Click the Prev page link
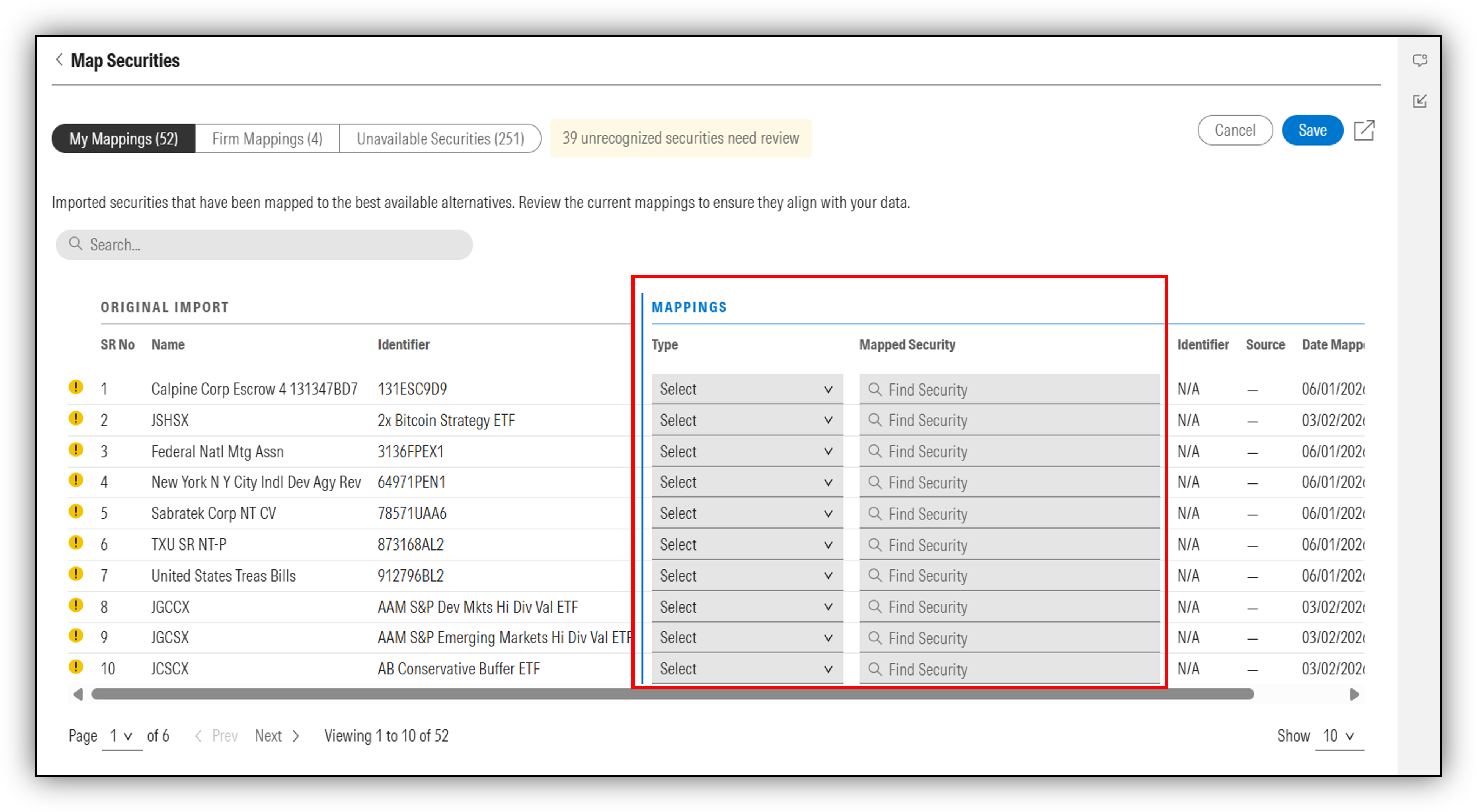The width and height of the screenshot is (1477, 812). (x=216, y=736)
